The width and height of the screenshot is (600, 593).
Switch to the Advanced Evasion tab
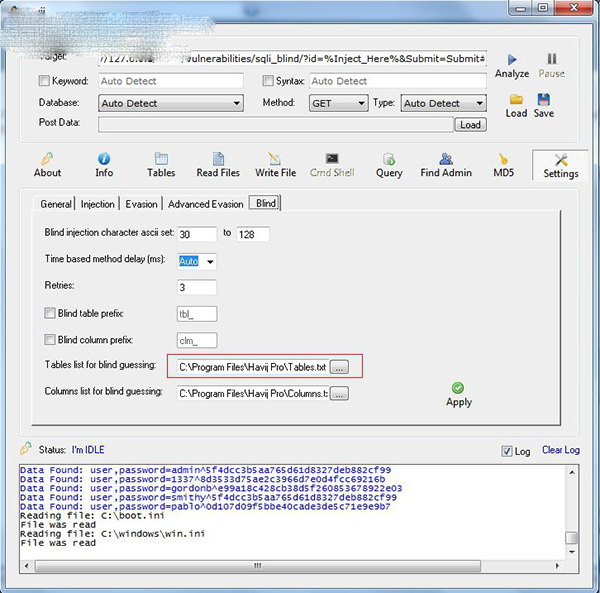click(205, 204)
